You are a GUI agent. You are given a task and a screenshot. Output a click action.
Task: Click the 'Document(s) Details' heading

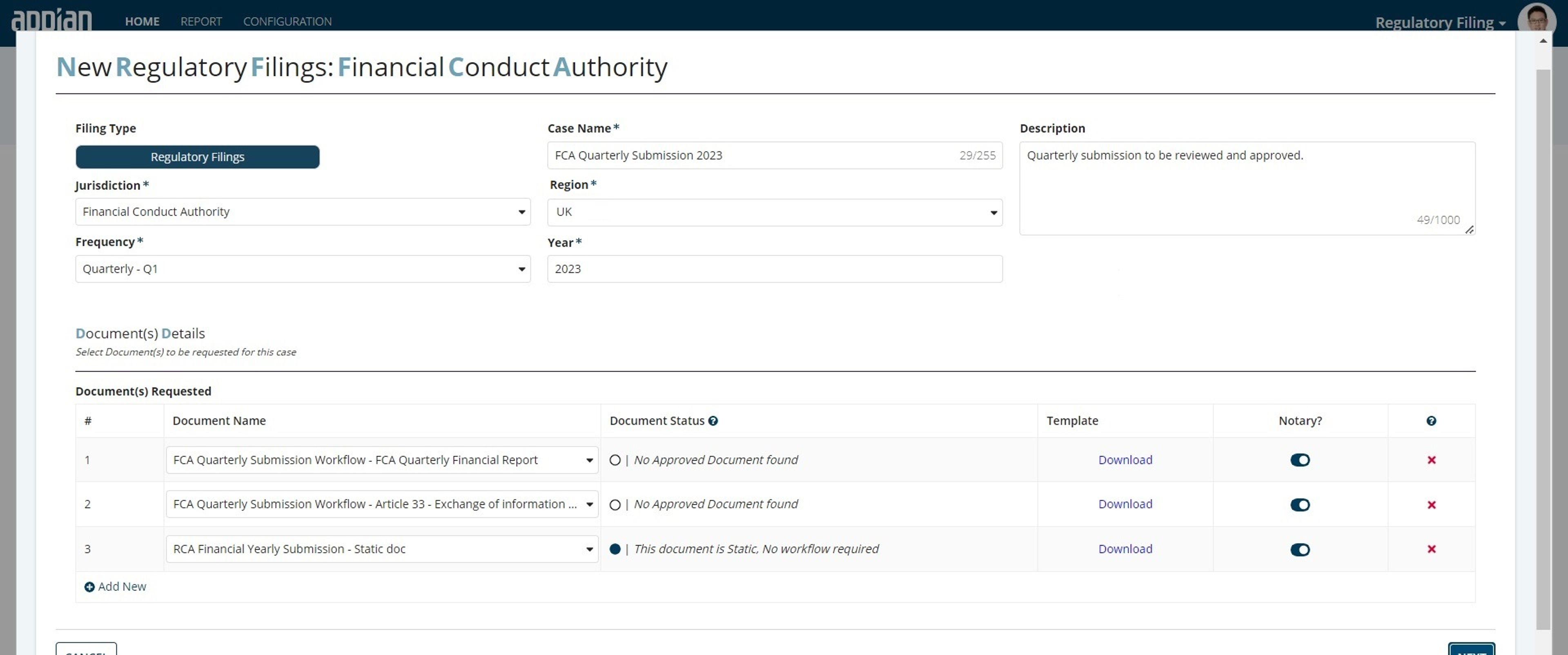[x=140, y=334]
